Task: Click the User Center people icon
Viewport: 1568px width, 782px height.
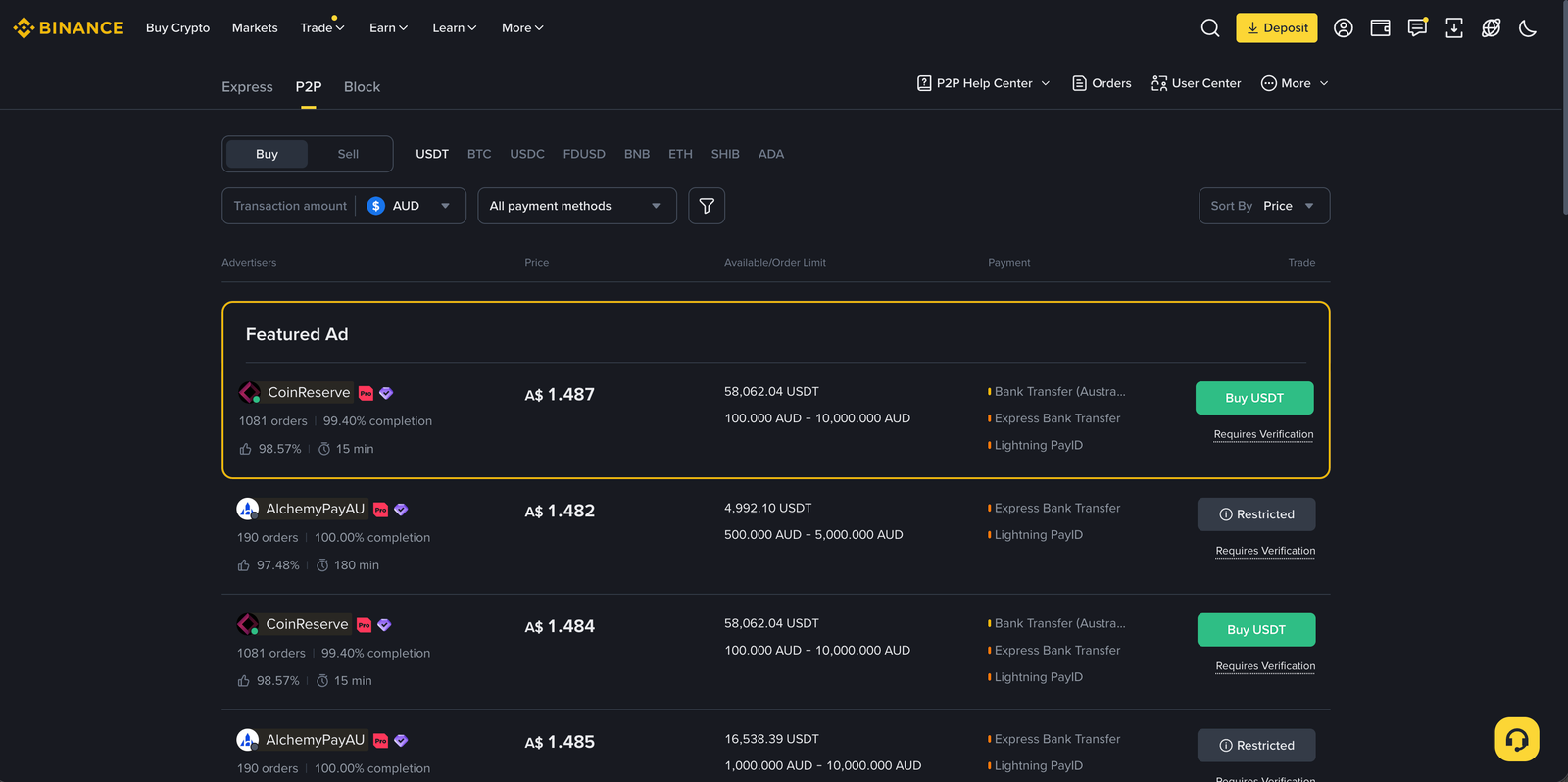Action: (x=1159, y=83)
